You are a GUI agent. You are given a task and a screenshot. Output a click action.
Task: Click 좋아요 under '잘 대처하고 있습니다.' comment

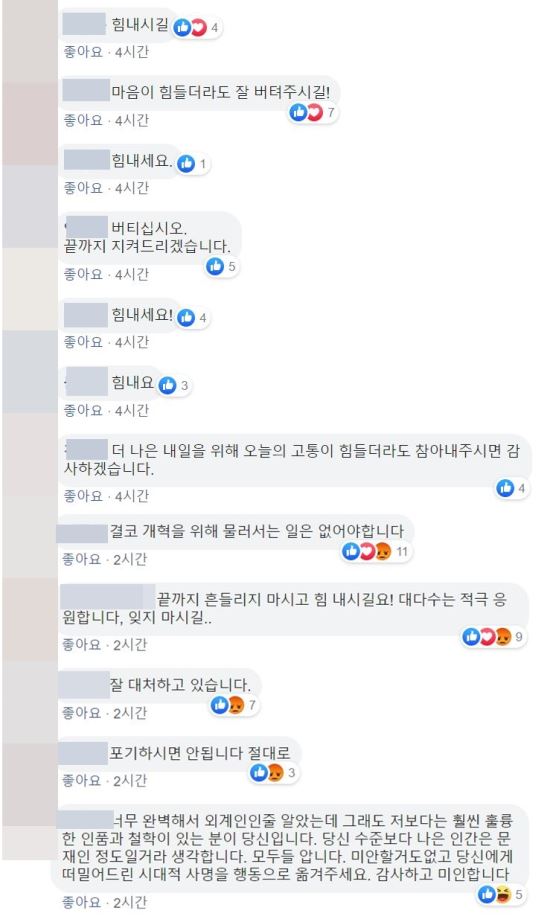(82, 713)
